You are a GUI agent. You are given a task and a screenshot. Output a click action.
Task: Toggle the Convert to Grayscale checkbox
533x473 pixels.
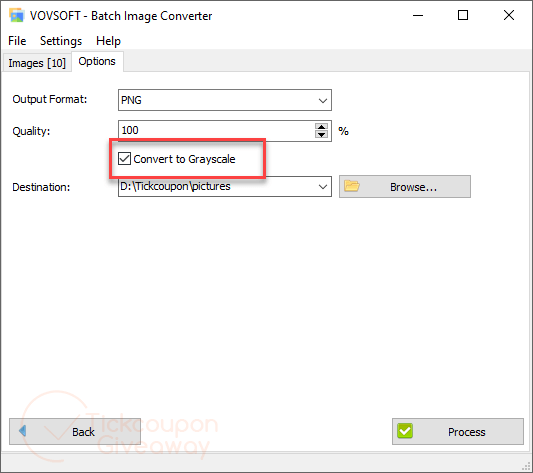click(124, 158)
